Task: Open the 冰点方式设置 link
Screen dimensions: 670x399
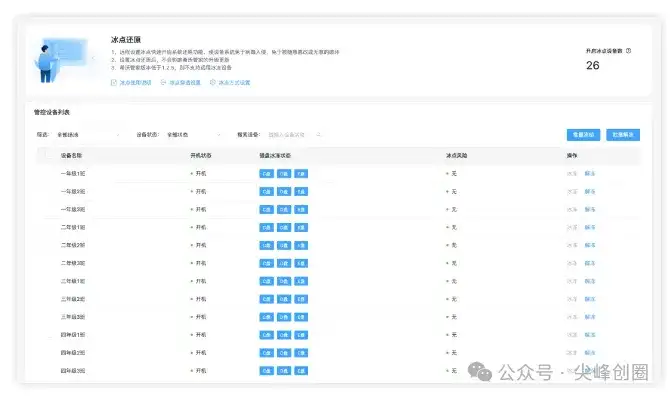Action: [x=235, y=83]
